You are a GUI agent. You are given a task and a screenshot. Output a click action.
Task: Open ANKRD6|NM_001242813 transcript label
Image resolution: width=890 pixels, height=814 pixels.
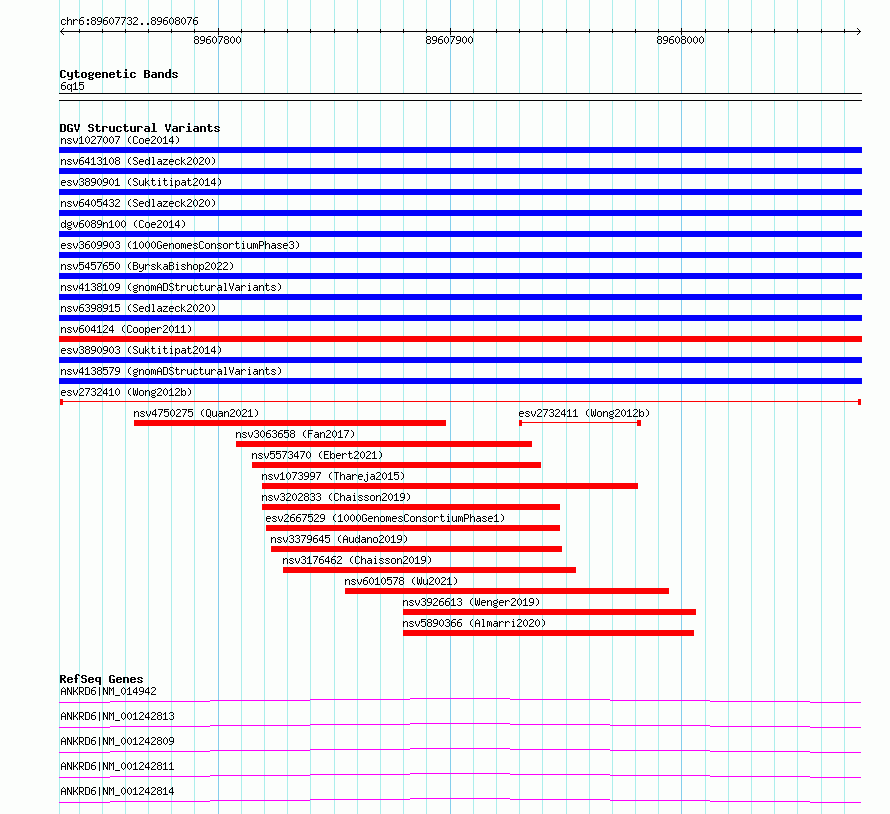point(117,716)
